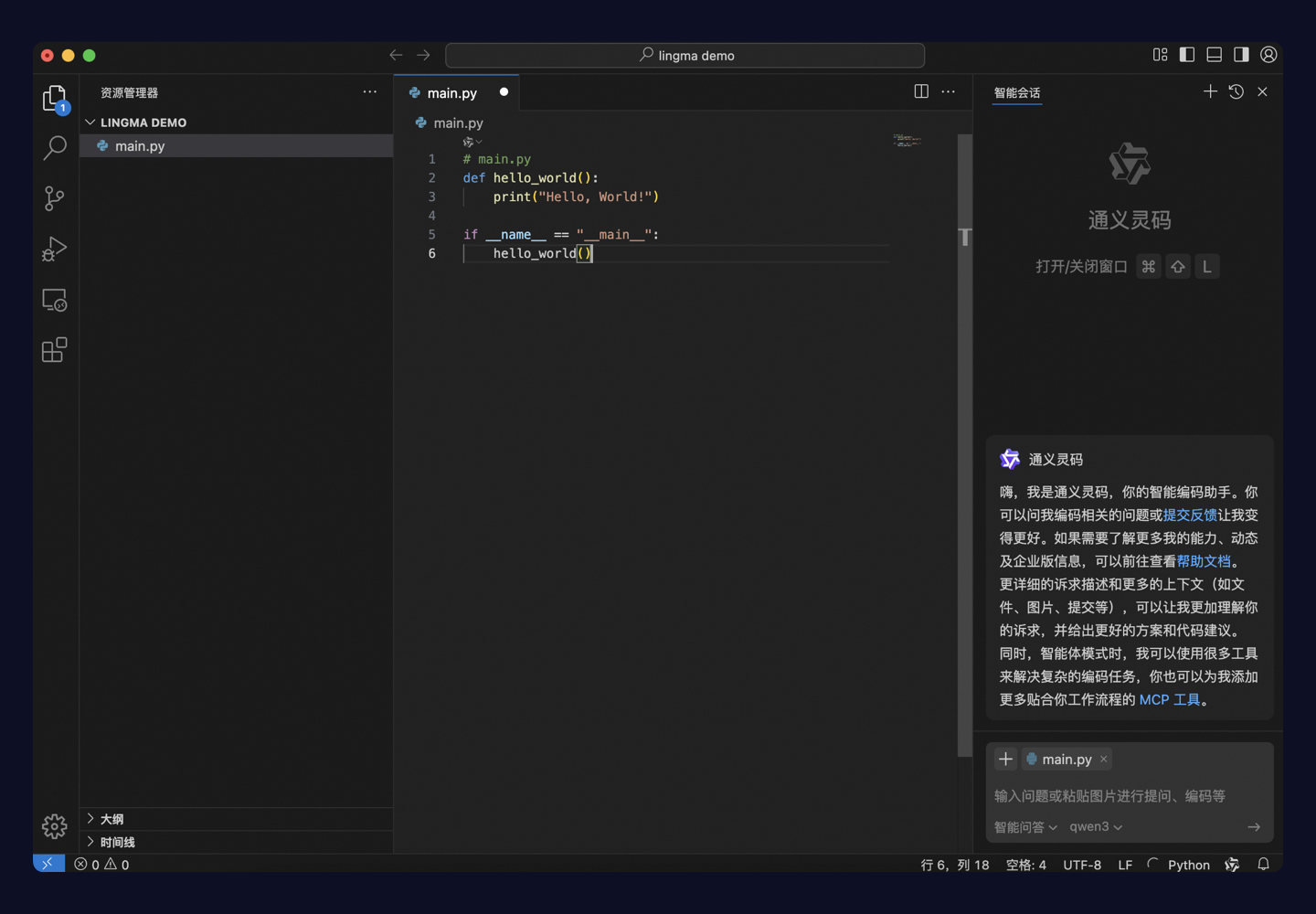The width and height of the screenshot is (1316, 914).
Task: Open the Search view in activity bar
Action: point(55,147)
